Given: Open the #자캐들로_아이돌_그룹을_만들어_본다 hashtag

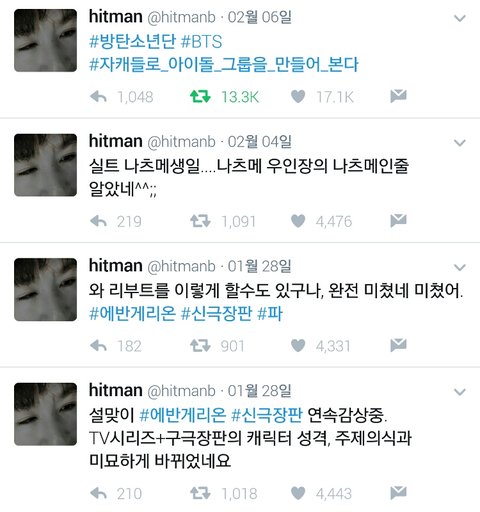Looking at the screenshot, I should click(224, 65).
